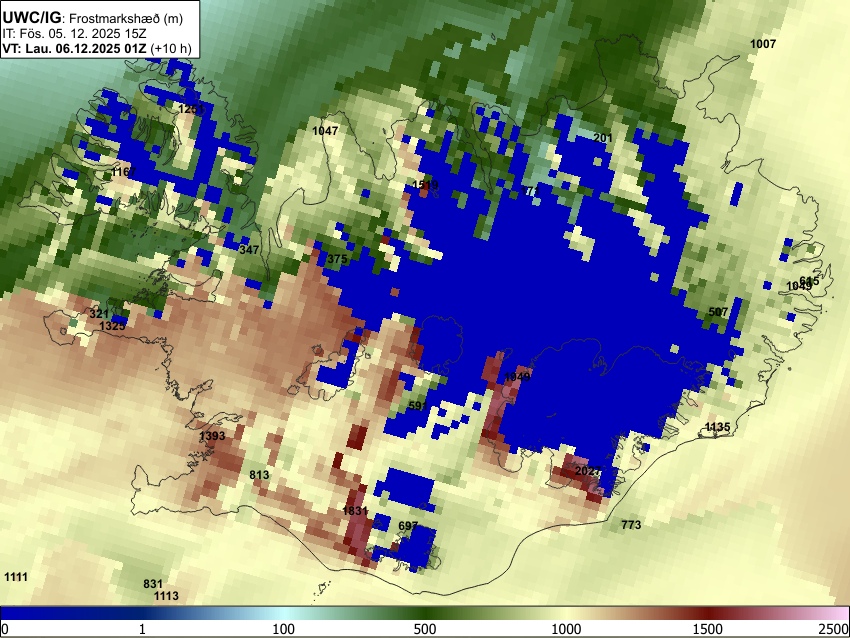
Task: Select the 507 value label on the map
Action: click(x=718, y=312)
